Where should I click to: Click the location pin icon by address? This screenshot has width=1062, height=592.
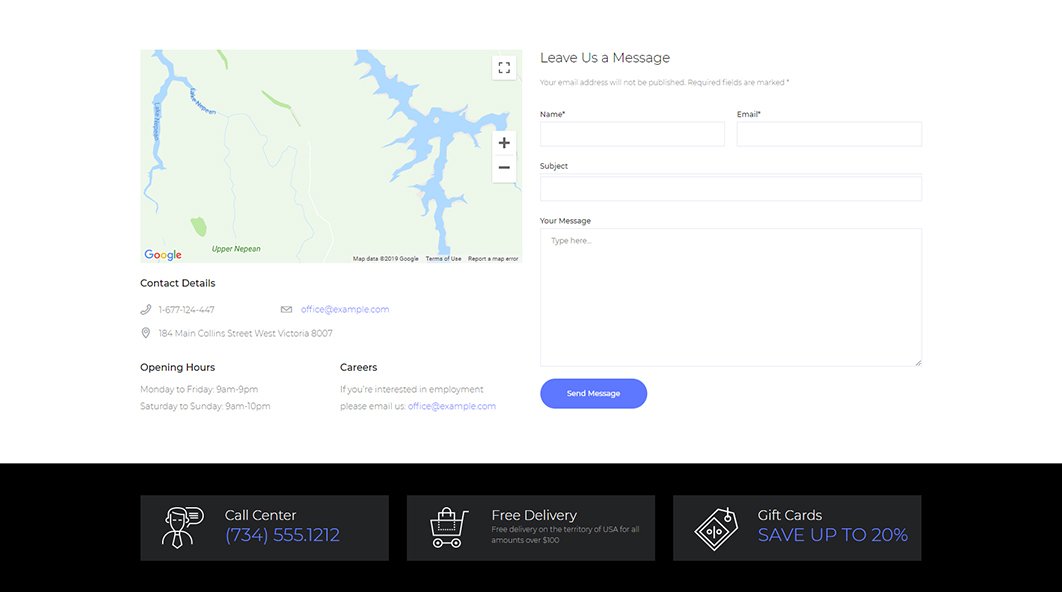coord(146,333)
